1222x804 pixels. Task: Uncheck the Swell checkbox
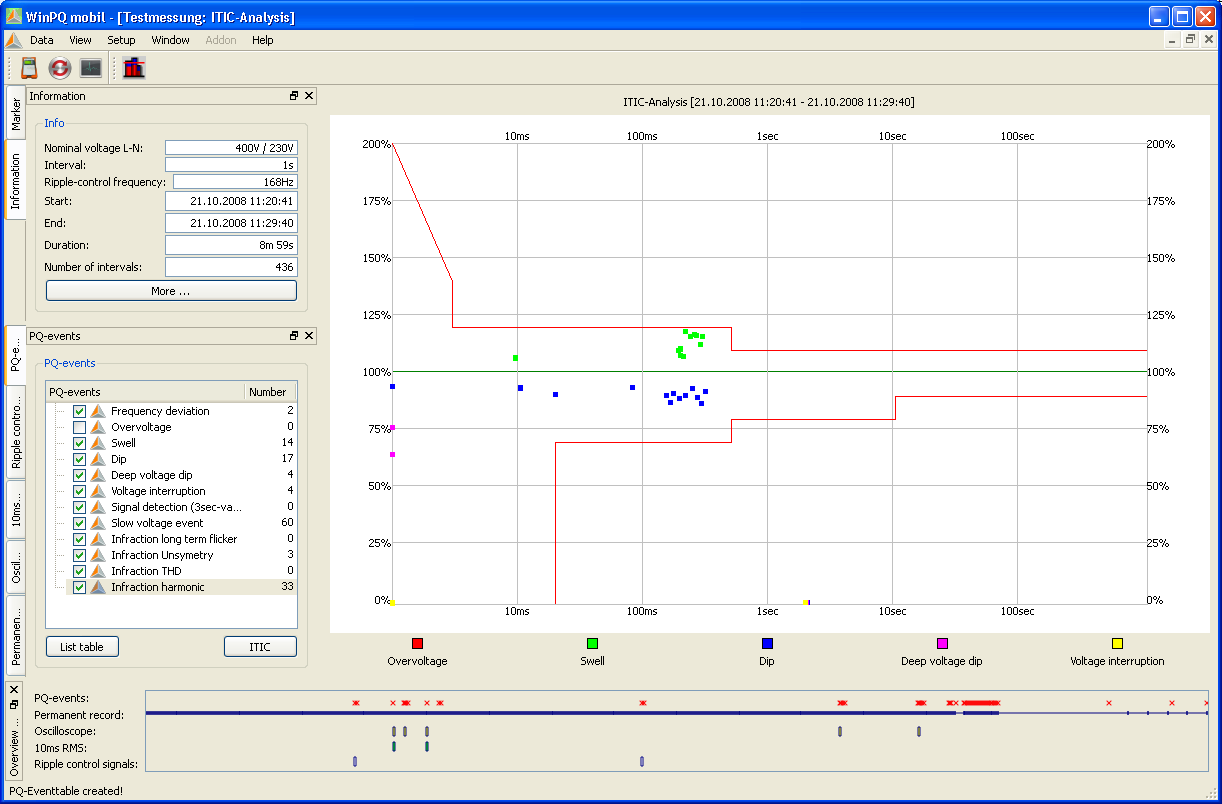click(x=79, y=443)
